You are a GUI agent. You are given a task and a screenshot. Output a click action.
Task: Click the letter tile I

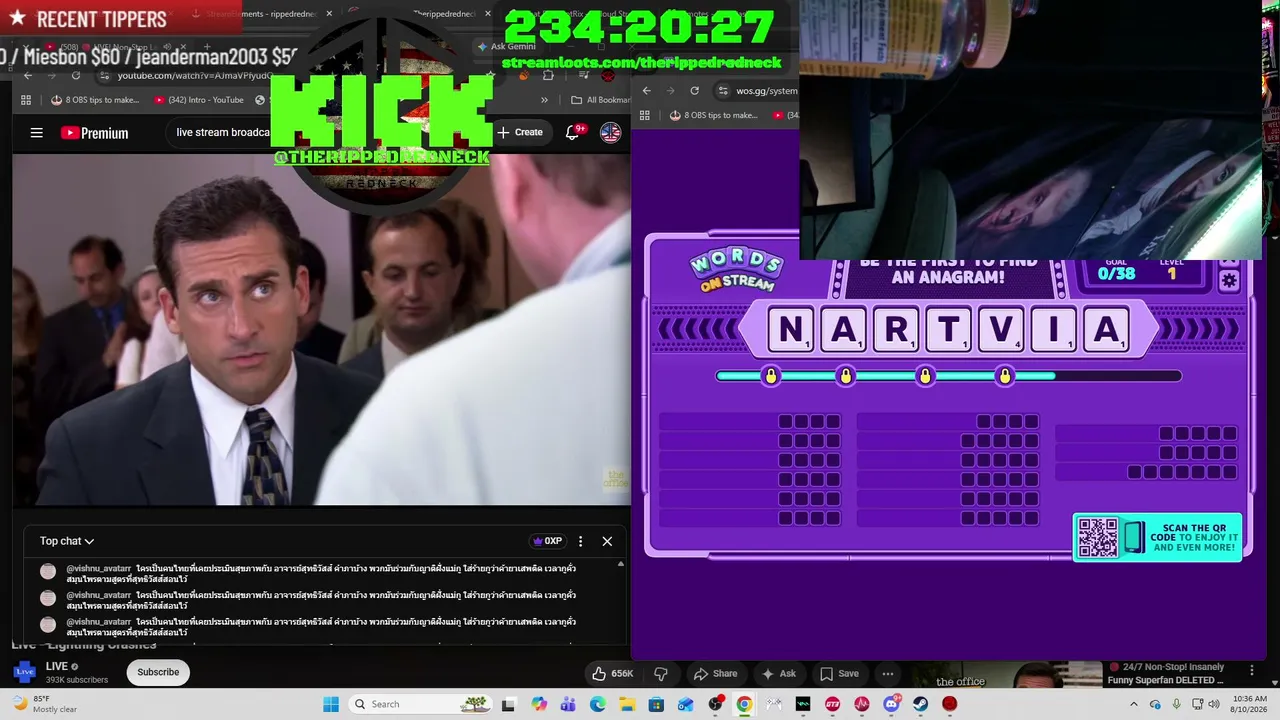pyautogui.click(x=1054, y=329)
